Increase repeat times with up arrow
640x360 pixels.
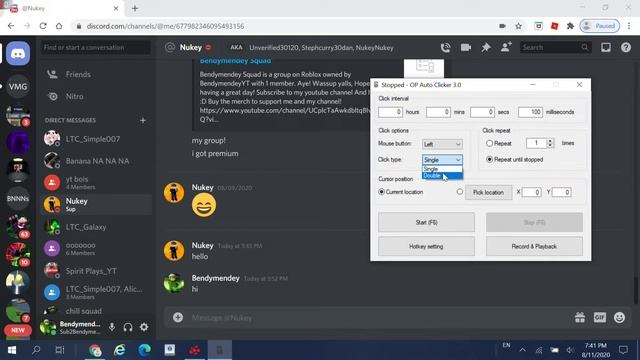click(x=550, y=141)
